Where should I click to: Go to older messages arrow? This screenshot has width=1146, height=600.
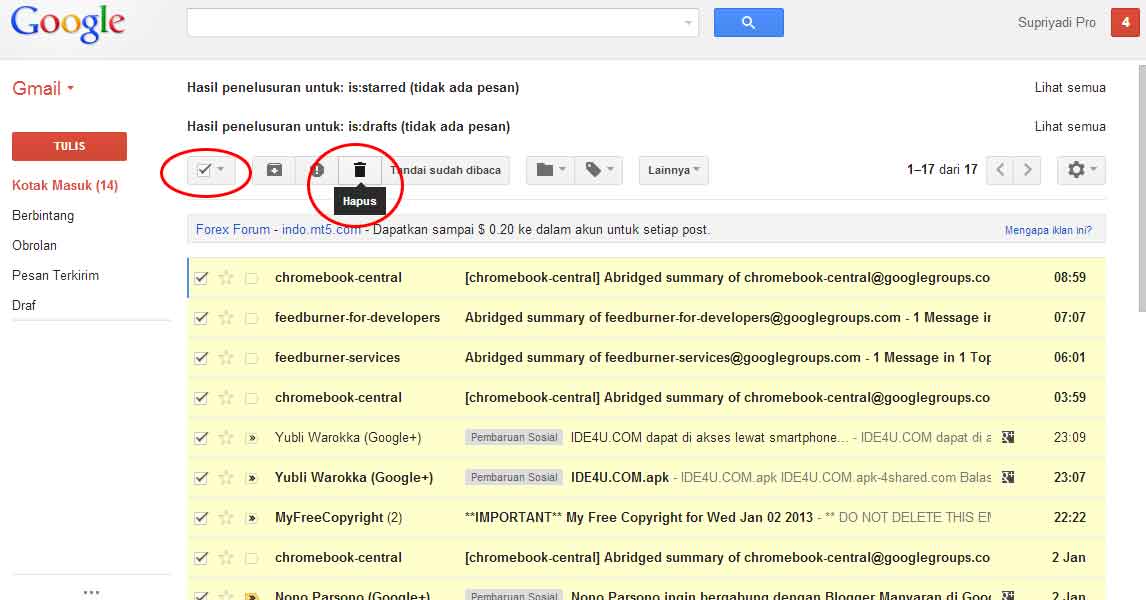coord(1027,170)
